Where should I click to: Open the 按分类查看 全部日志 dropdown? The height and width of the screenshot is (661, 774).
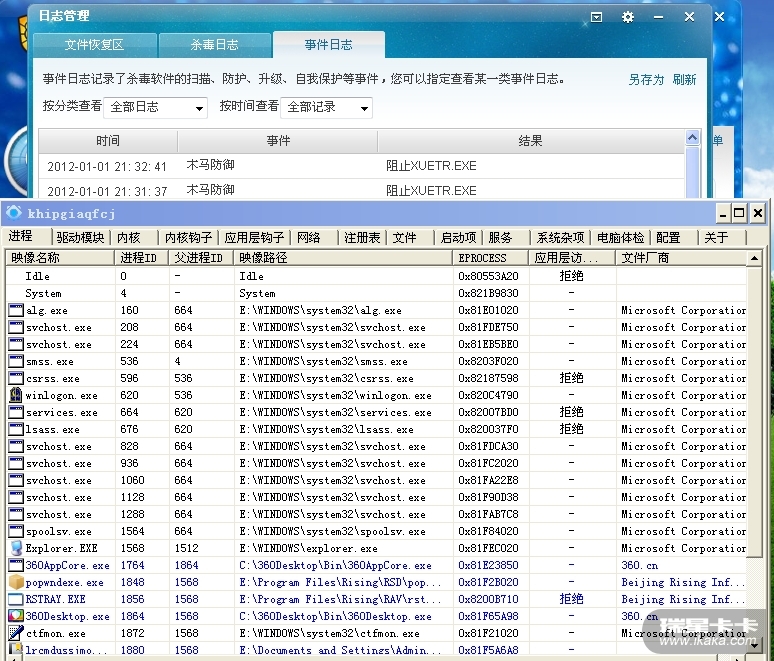(155, 107)
